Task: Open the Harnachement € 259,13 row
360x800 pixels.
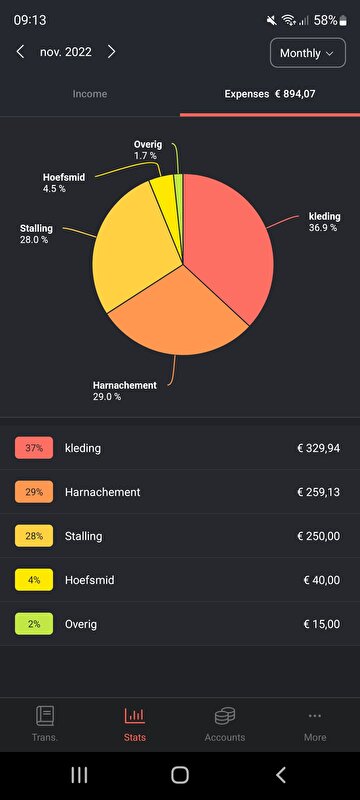Action: (180, 492)
